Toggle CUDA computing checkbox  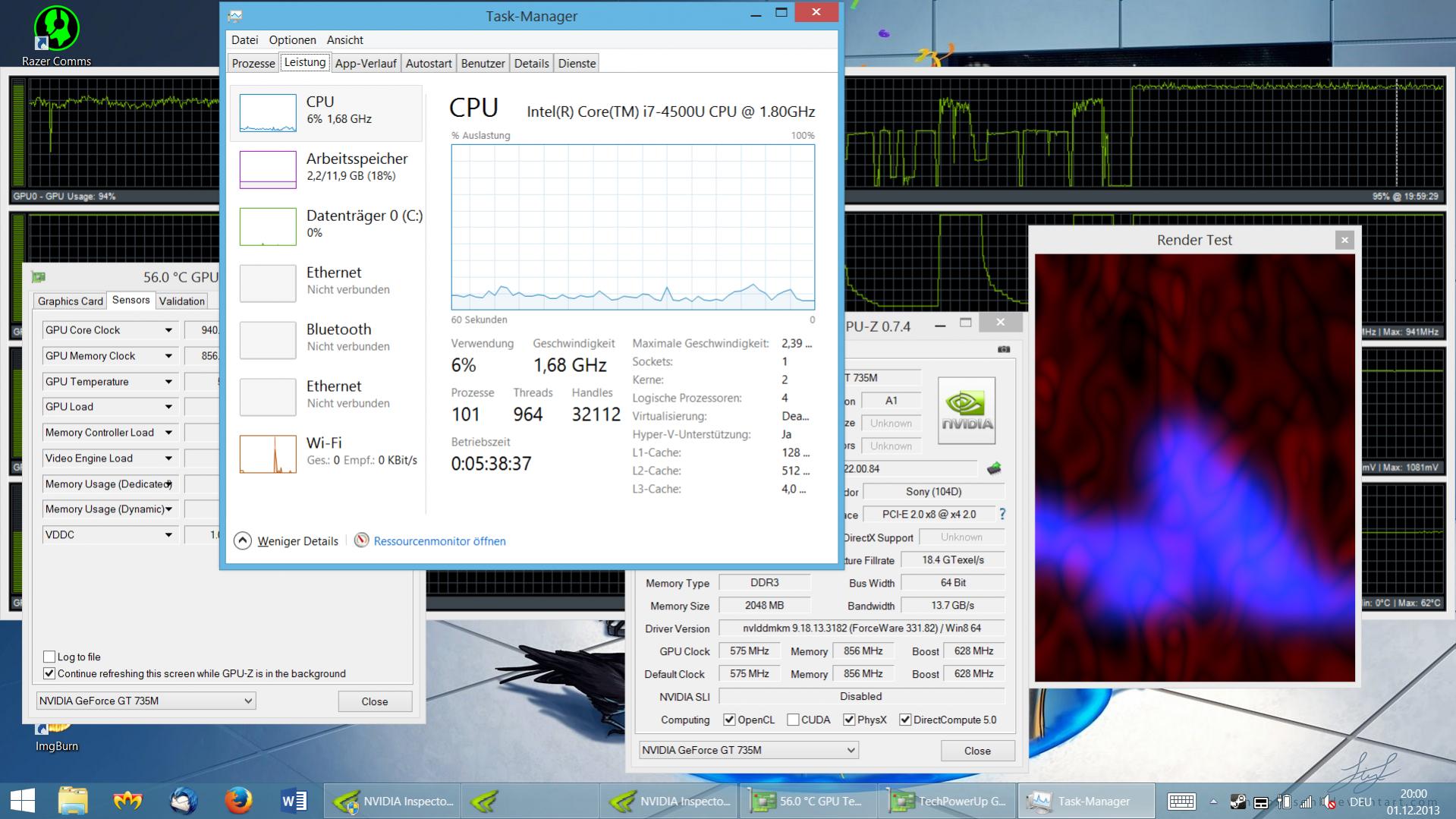tap(793, 720)
